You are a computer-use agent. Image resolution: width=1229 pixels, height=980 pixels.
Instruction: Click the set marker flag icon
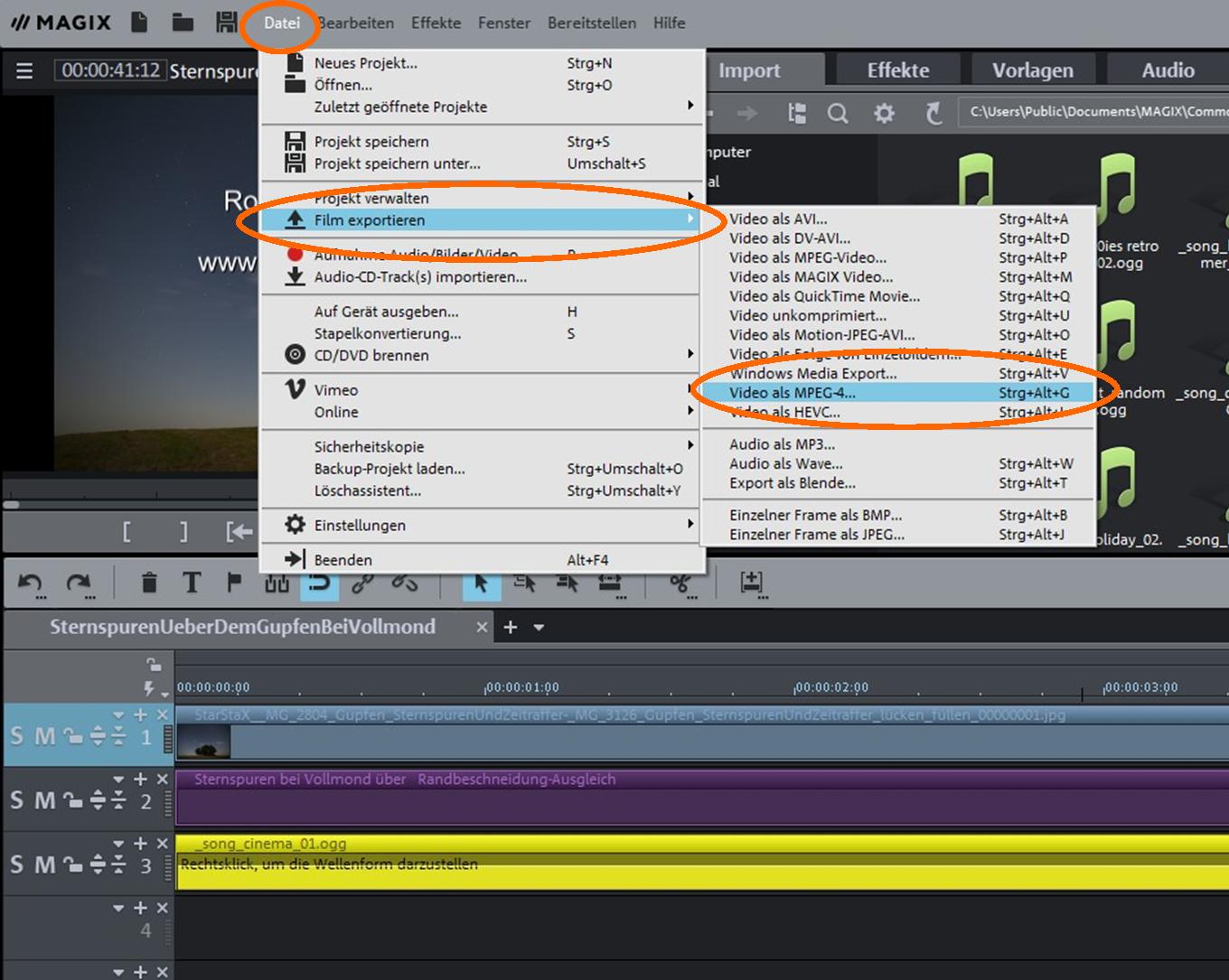point(234,583)
